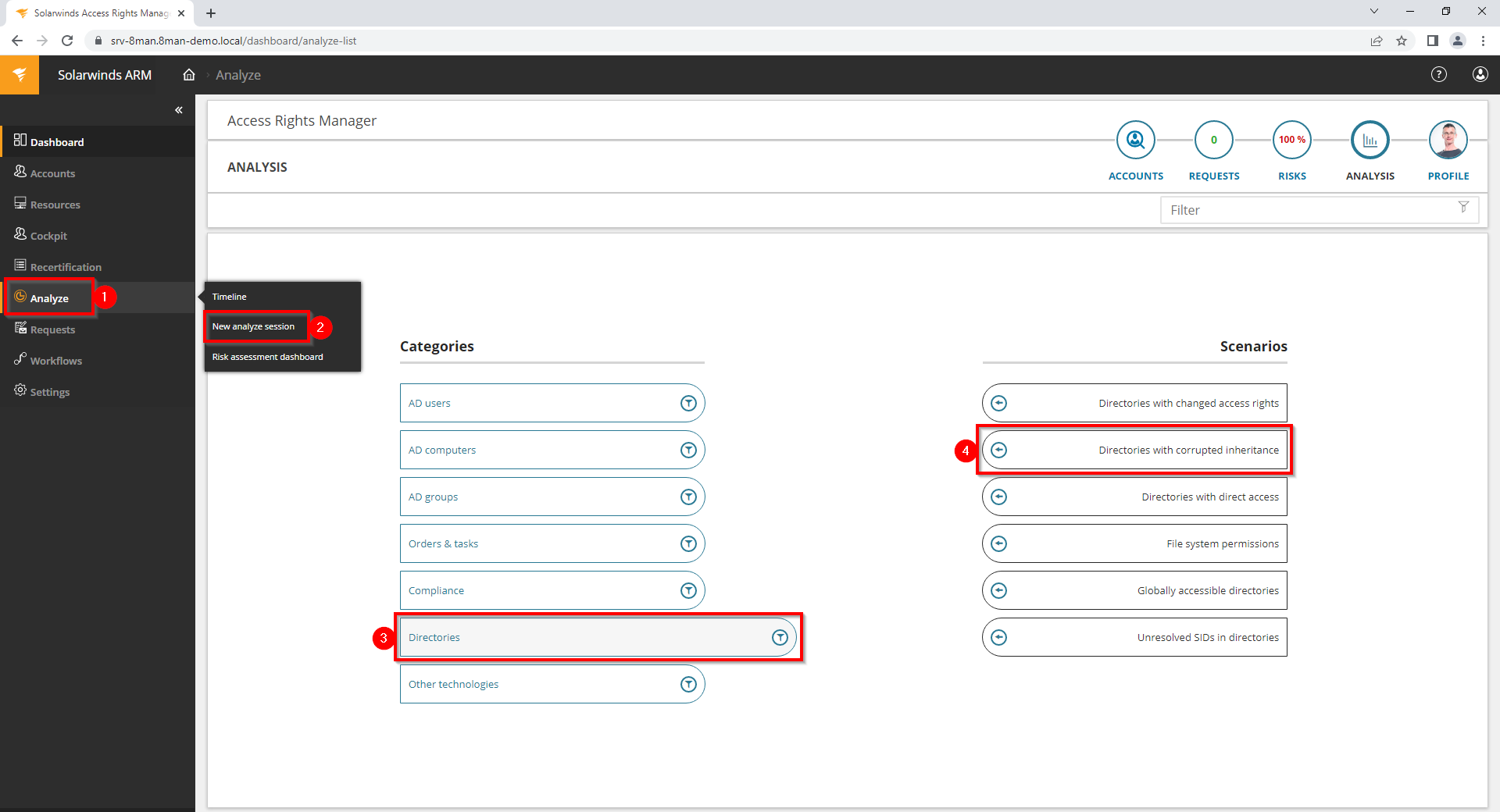Expand the Directories category
Screen dimensions: 1500x812
pyautogui.click(x=780, y=638)
